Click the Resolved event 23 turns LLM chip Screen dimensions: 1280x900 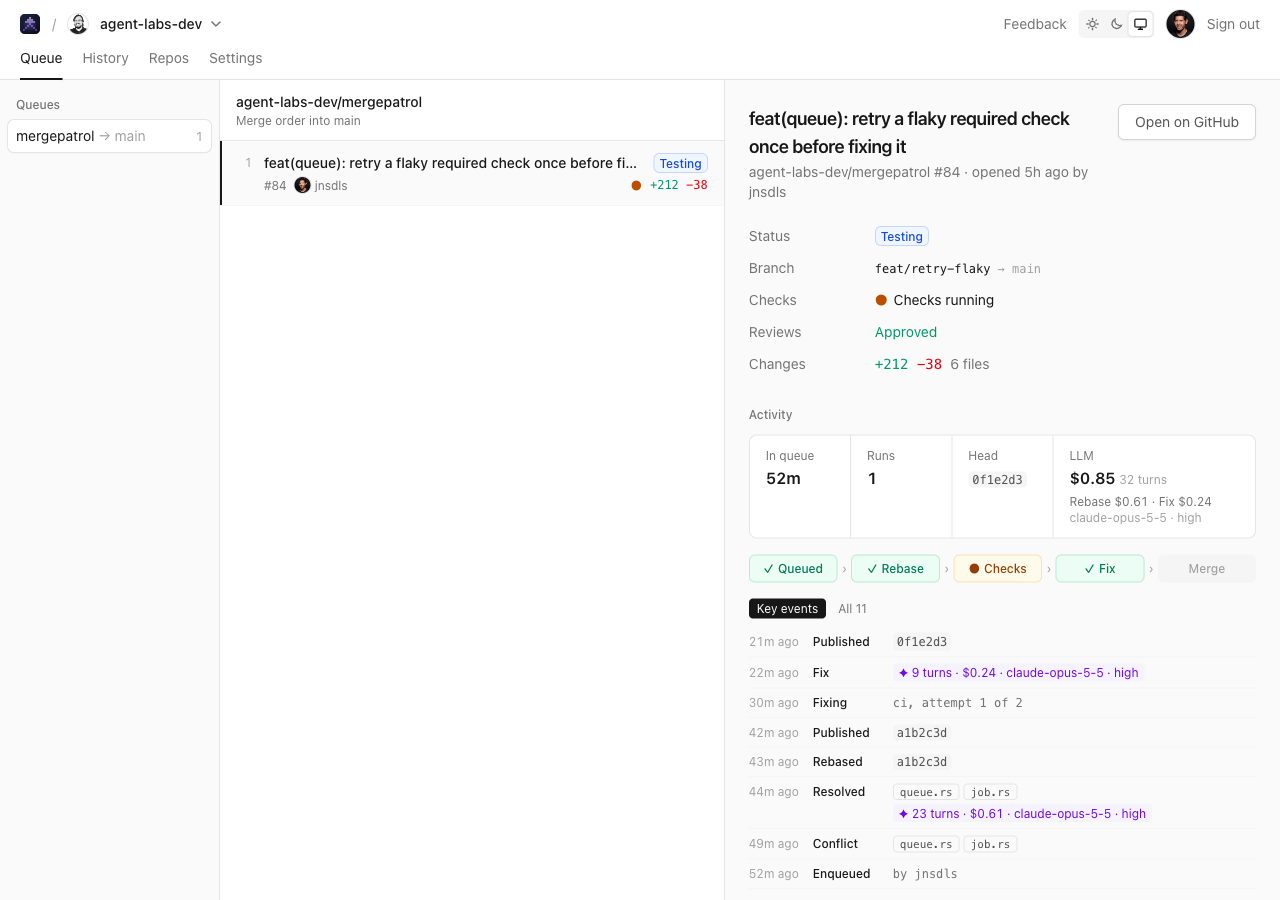click(1022, 813)
